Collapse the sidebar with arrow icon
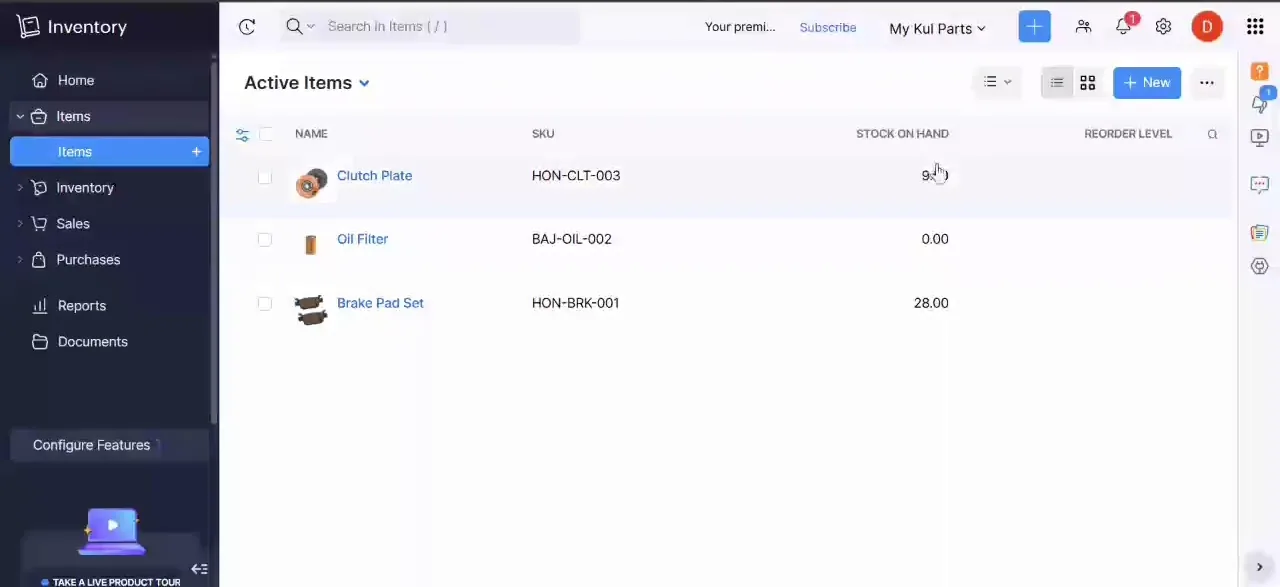Viewport: 1280px width, 587px height. click(x=199, y=569)
